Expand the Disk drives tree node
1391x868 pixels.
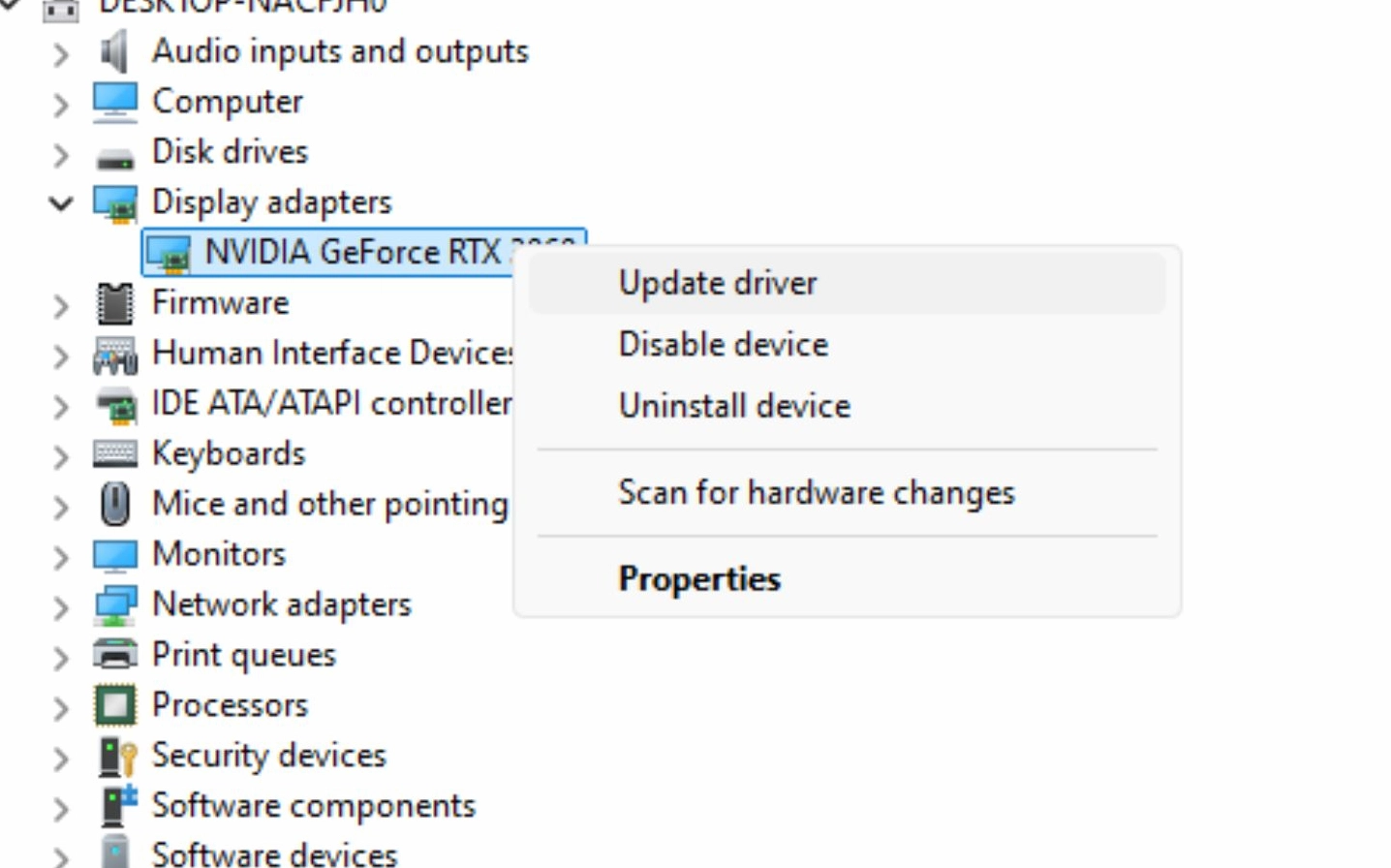coord(60,151)
